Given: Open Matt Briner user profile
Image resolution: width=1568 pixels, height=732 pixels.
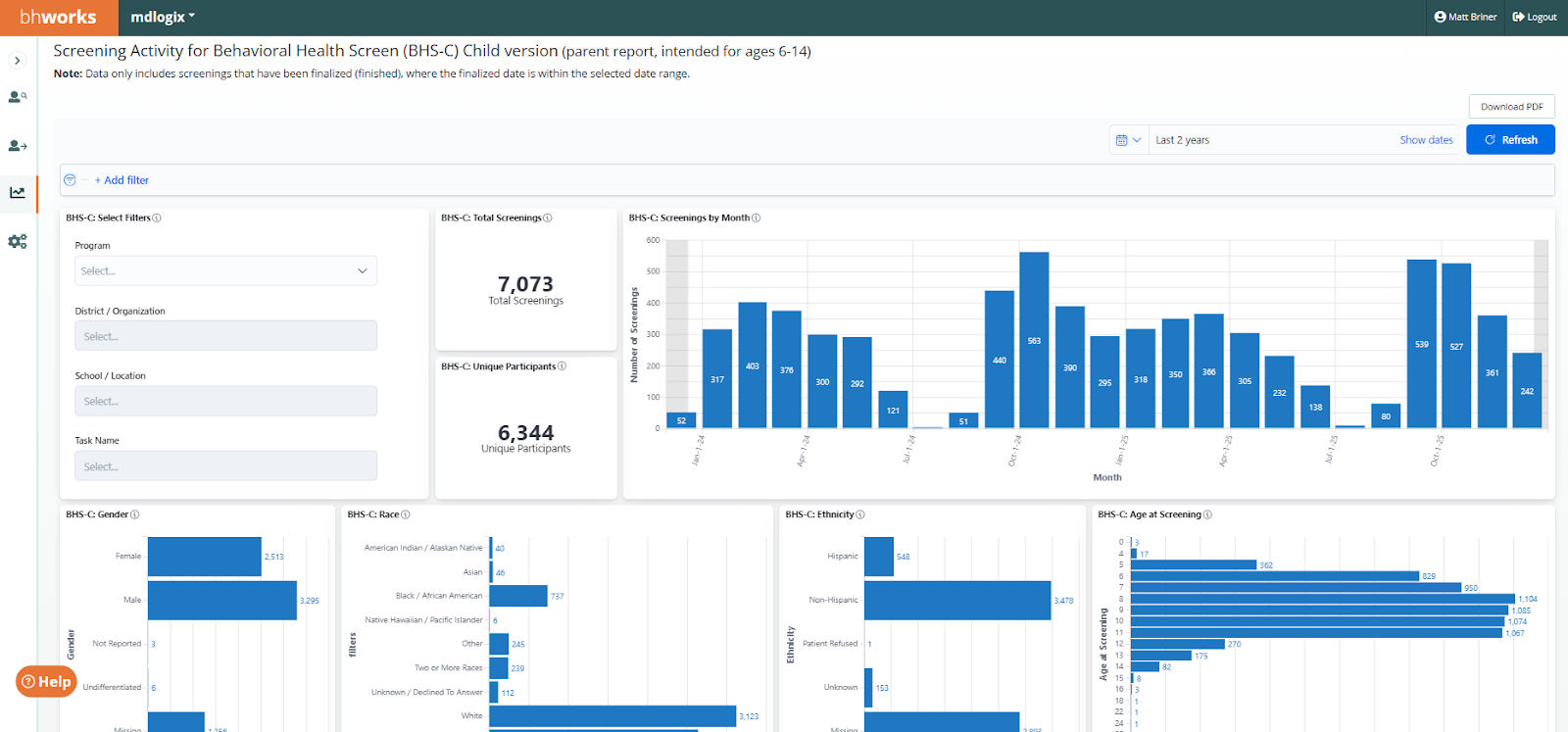Looking at the screenshot, I should pyautogui.click(x=1465, y=17).
